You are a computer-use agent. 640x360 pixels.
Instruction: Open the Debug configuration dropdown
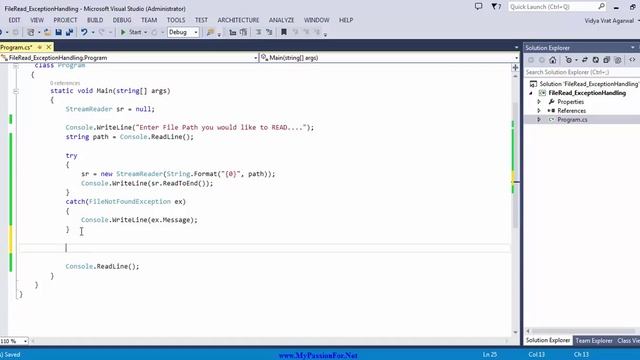point(183,32)
